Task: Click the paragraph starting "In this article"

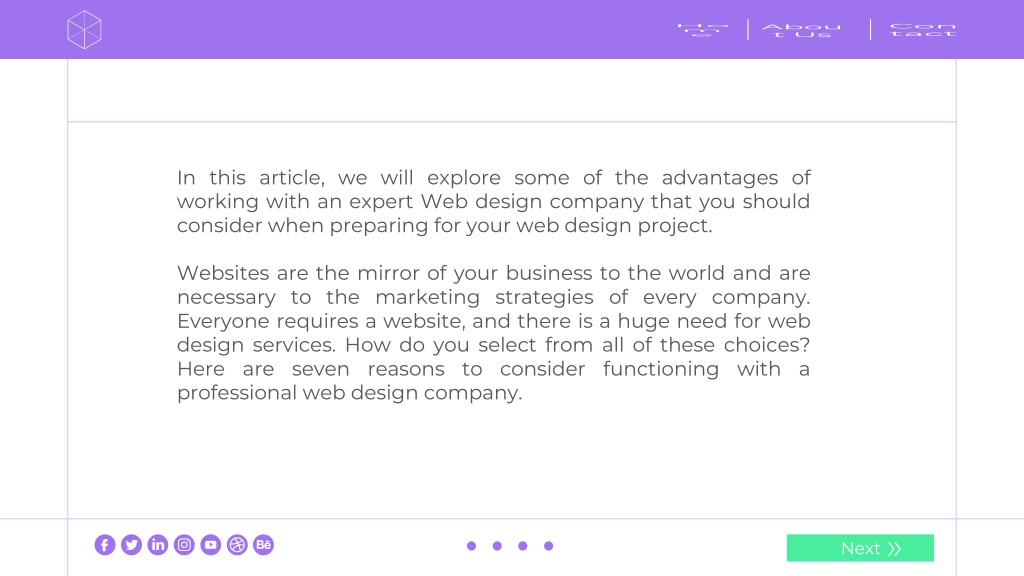Action: 494,201
